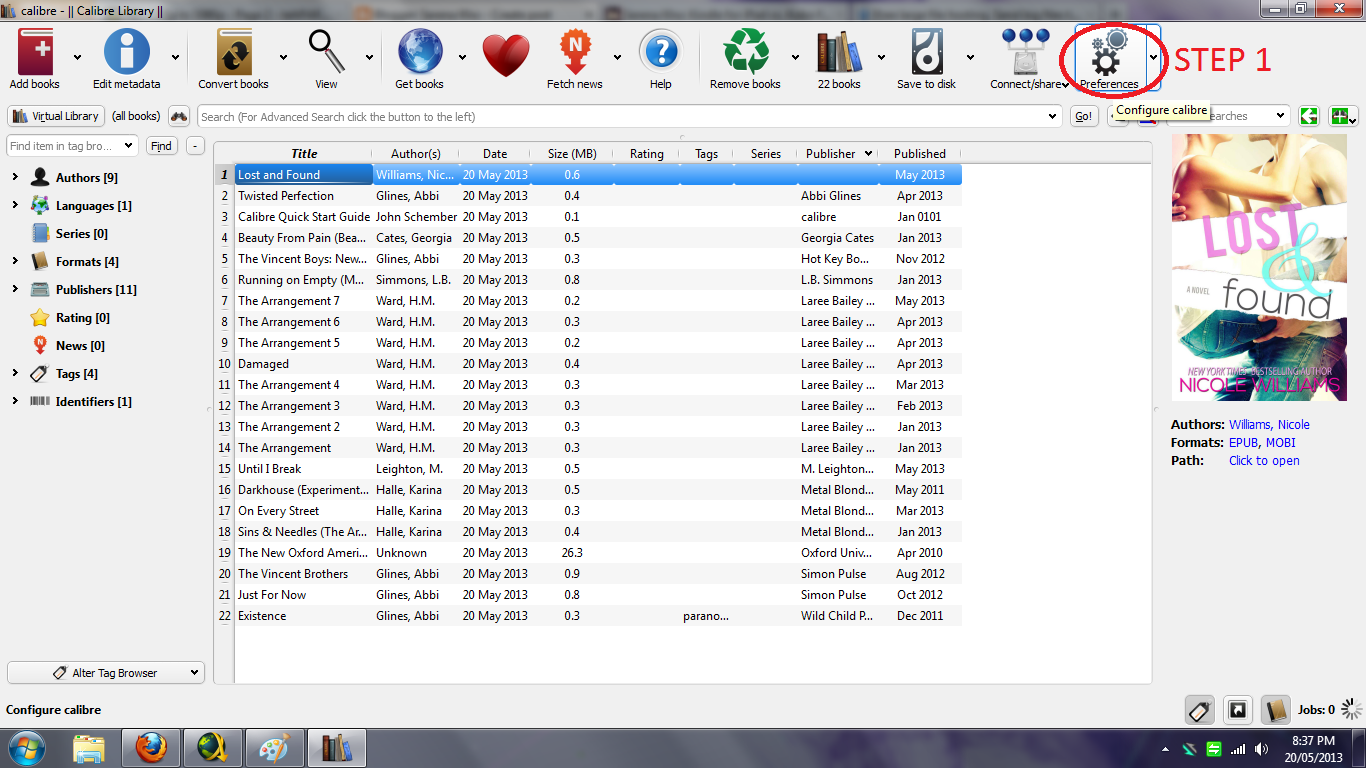The image size is (1366, 768).
Task: Show hidden system tray icons
Action: [1165, 749]
